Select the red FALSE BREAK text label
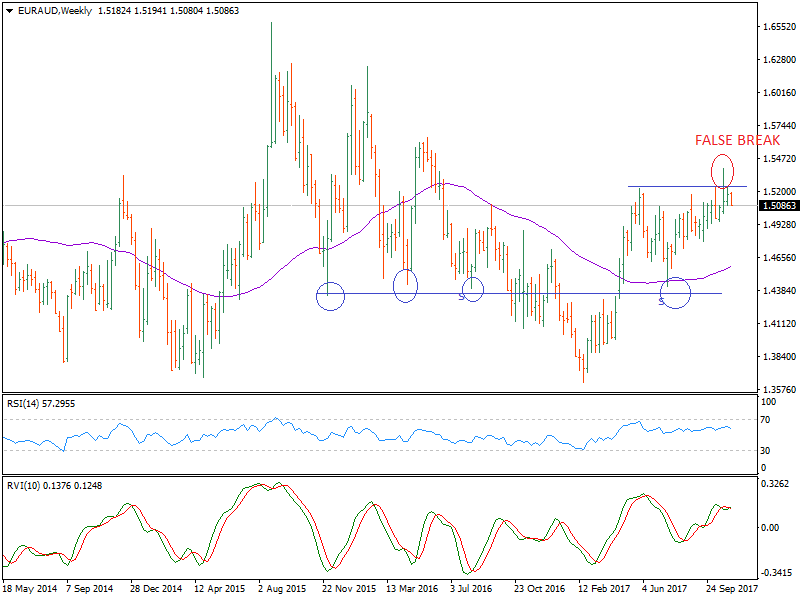This screenshot has width=800, height=600. [737, 141]
